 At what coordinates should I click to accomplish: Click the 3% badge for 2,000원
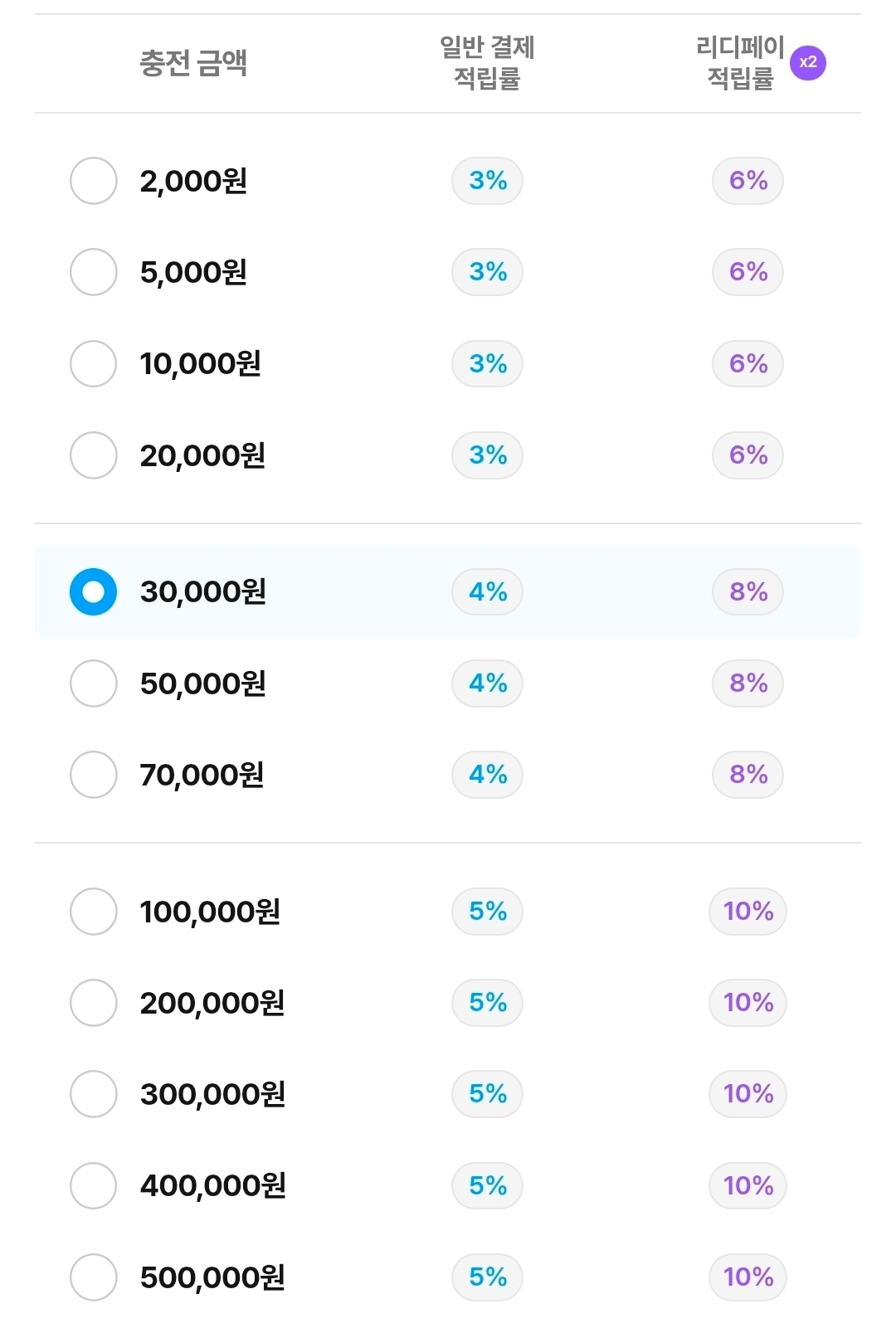(x=487, y=181)
